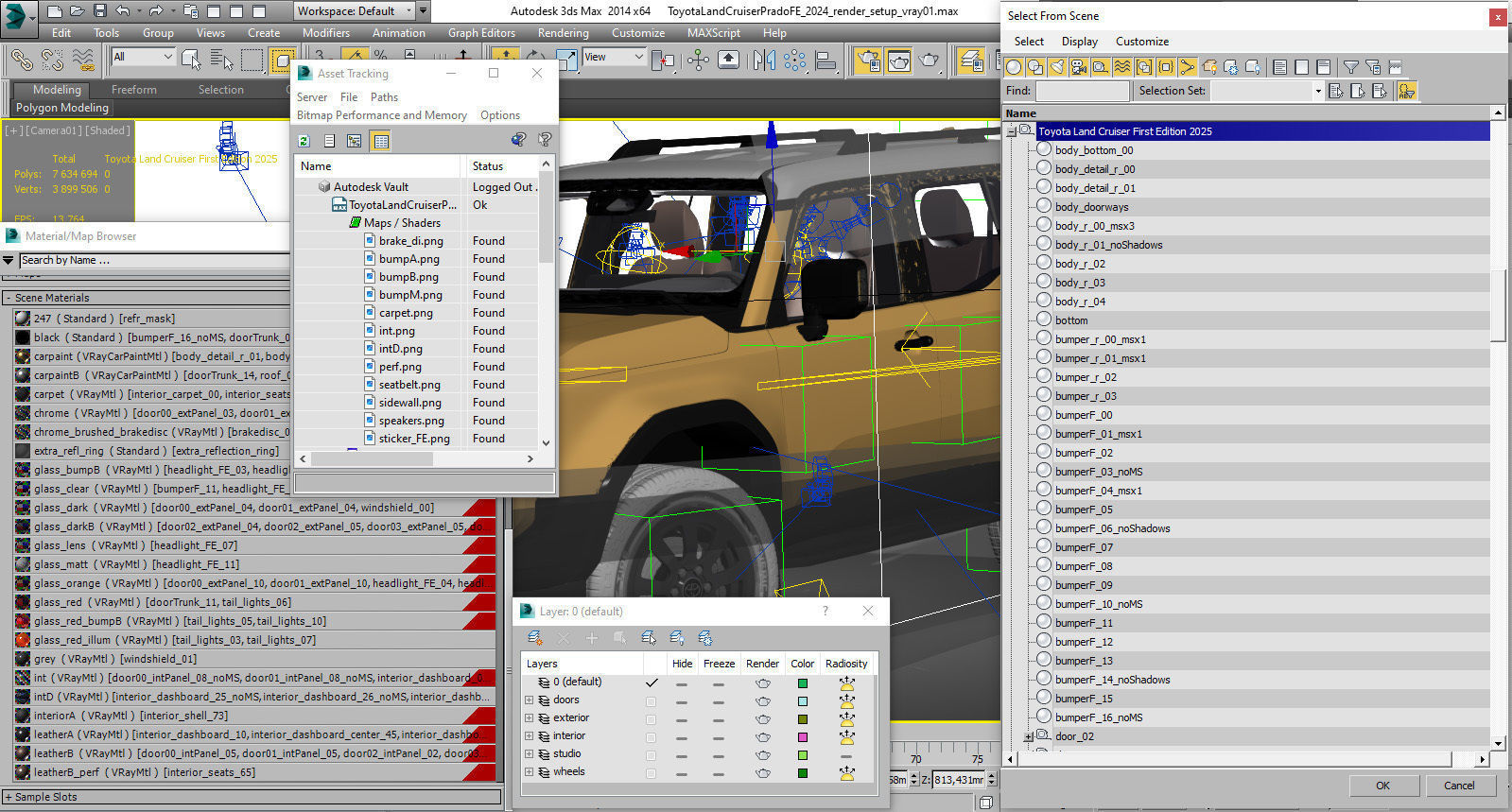Screen dimensions: 1512x812
Task: Click the Polygon Modeling panel button
Action: coord(62,108)
